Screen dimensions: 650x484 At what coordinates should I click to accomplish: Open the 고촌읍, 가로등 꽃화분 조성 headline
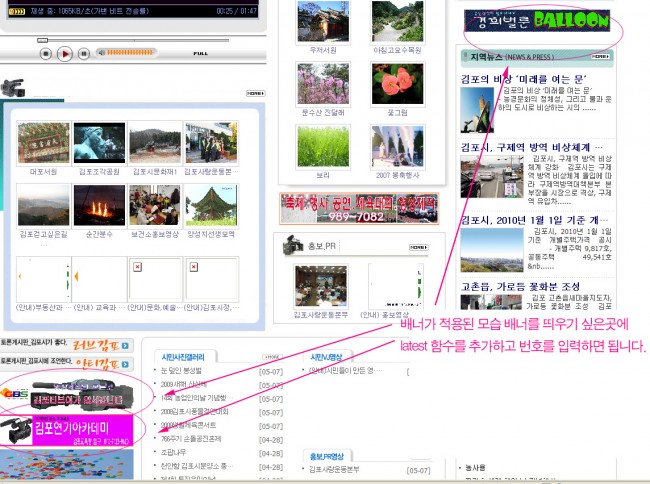520,286
